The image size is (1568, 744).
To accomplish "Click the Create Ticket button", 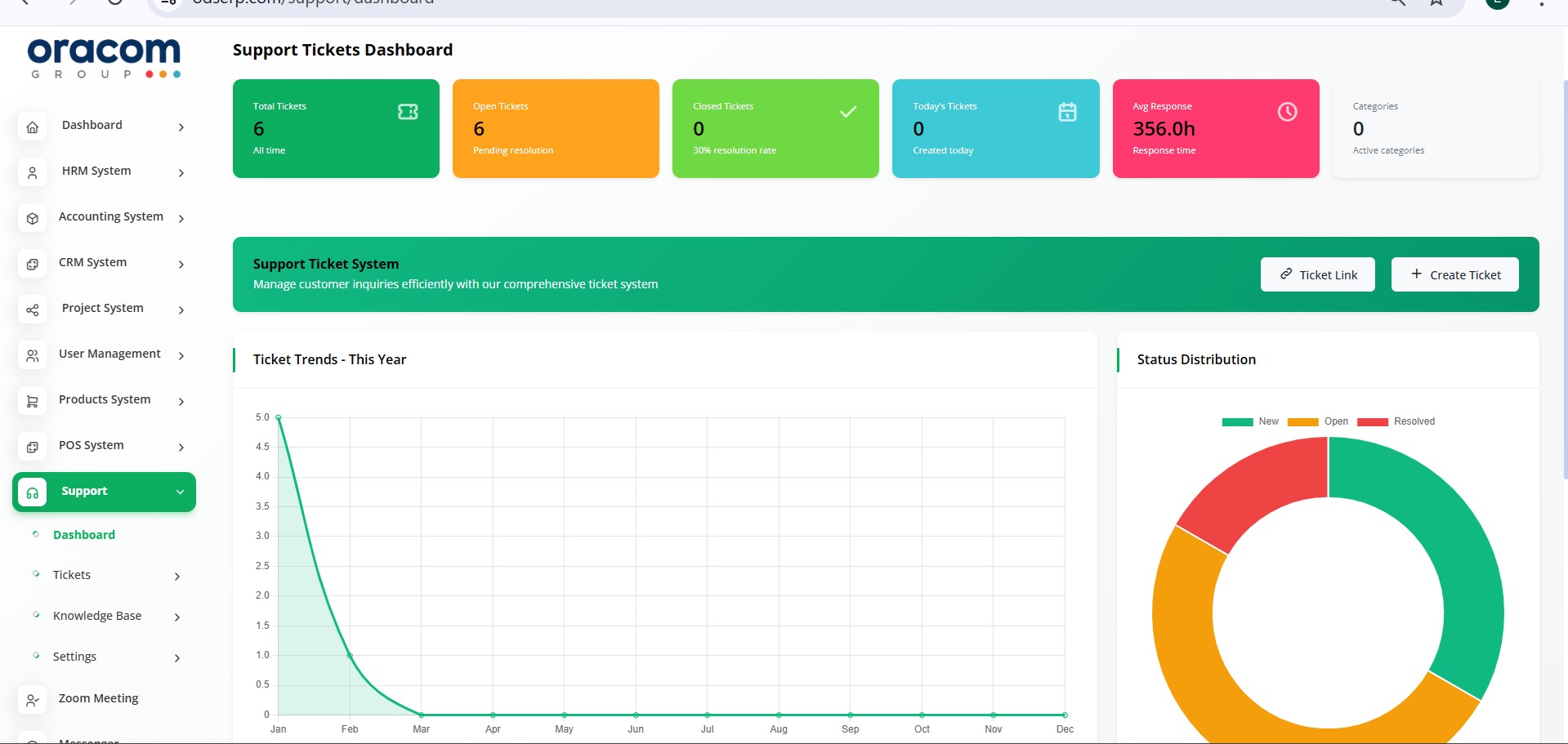I will (1454, 274).
